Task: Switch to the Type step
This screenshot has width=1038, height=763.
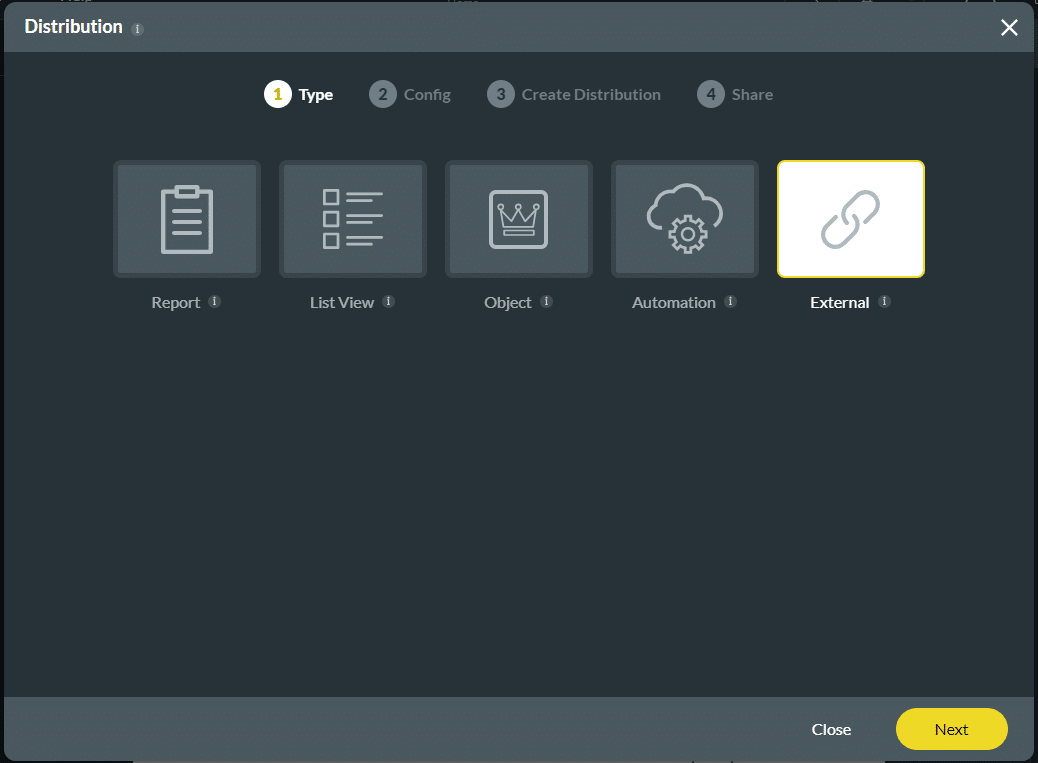Action: [314, 94]
